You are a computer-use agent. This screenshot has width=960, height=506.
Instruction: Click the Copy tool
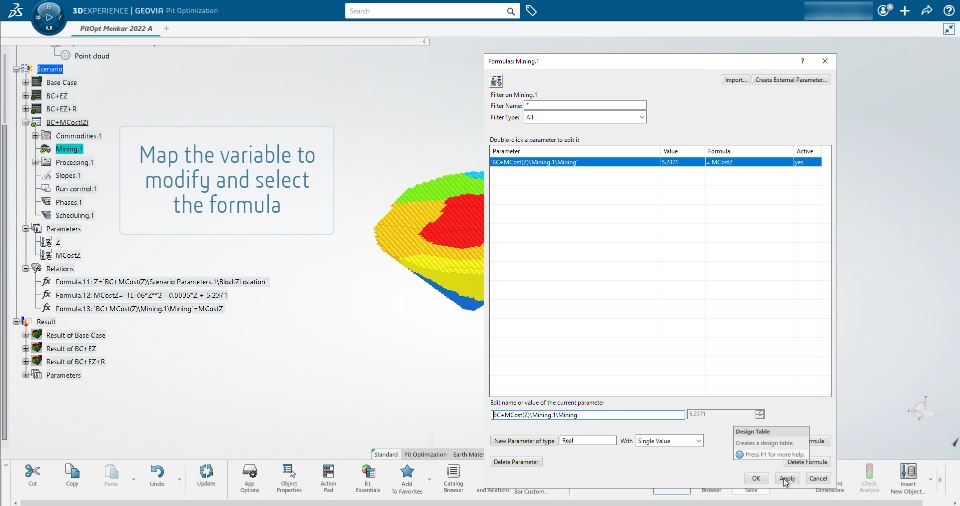72,475
